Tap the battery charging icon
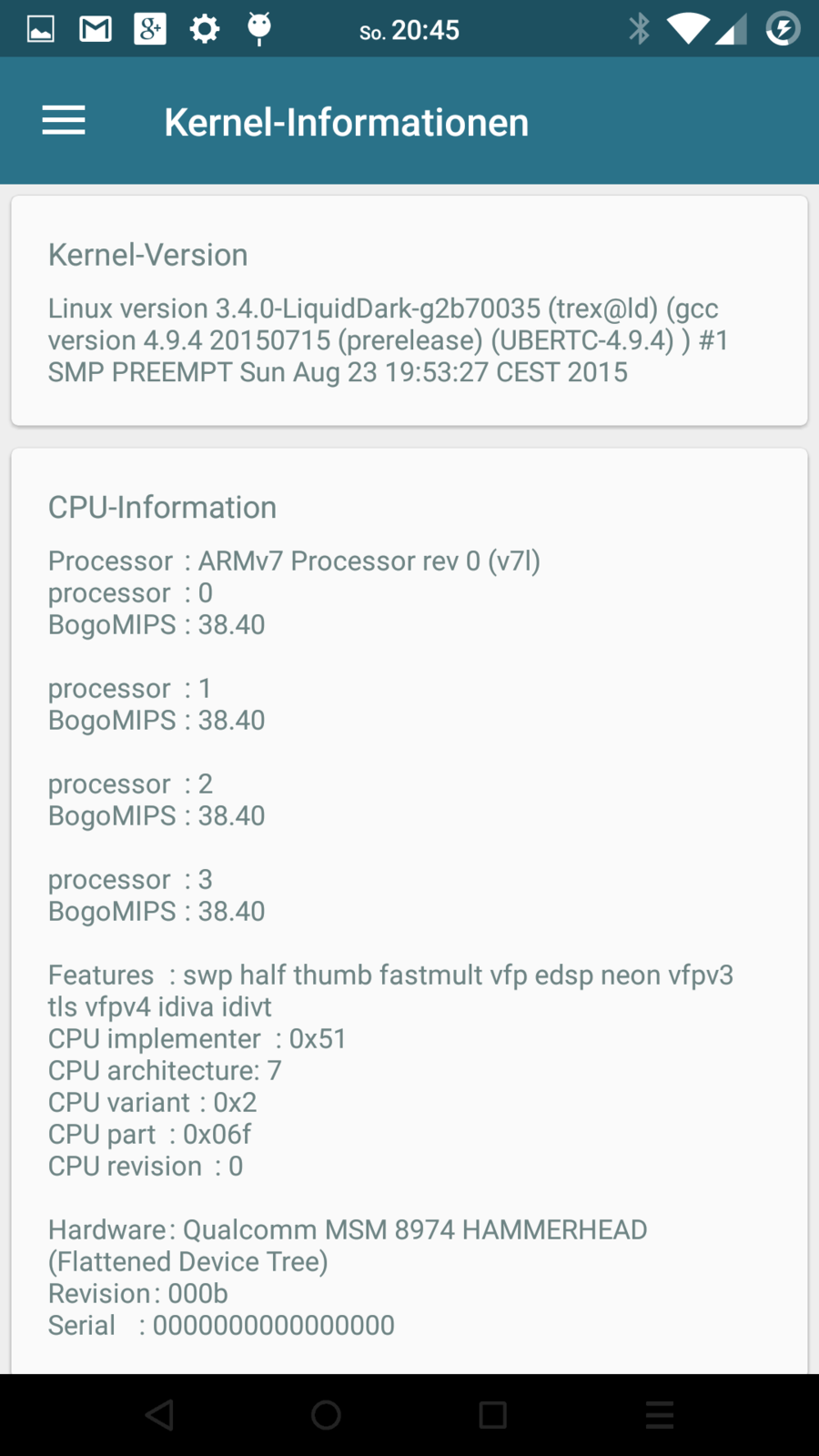 point(783,29)
